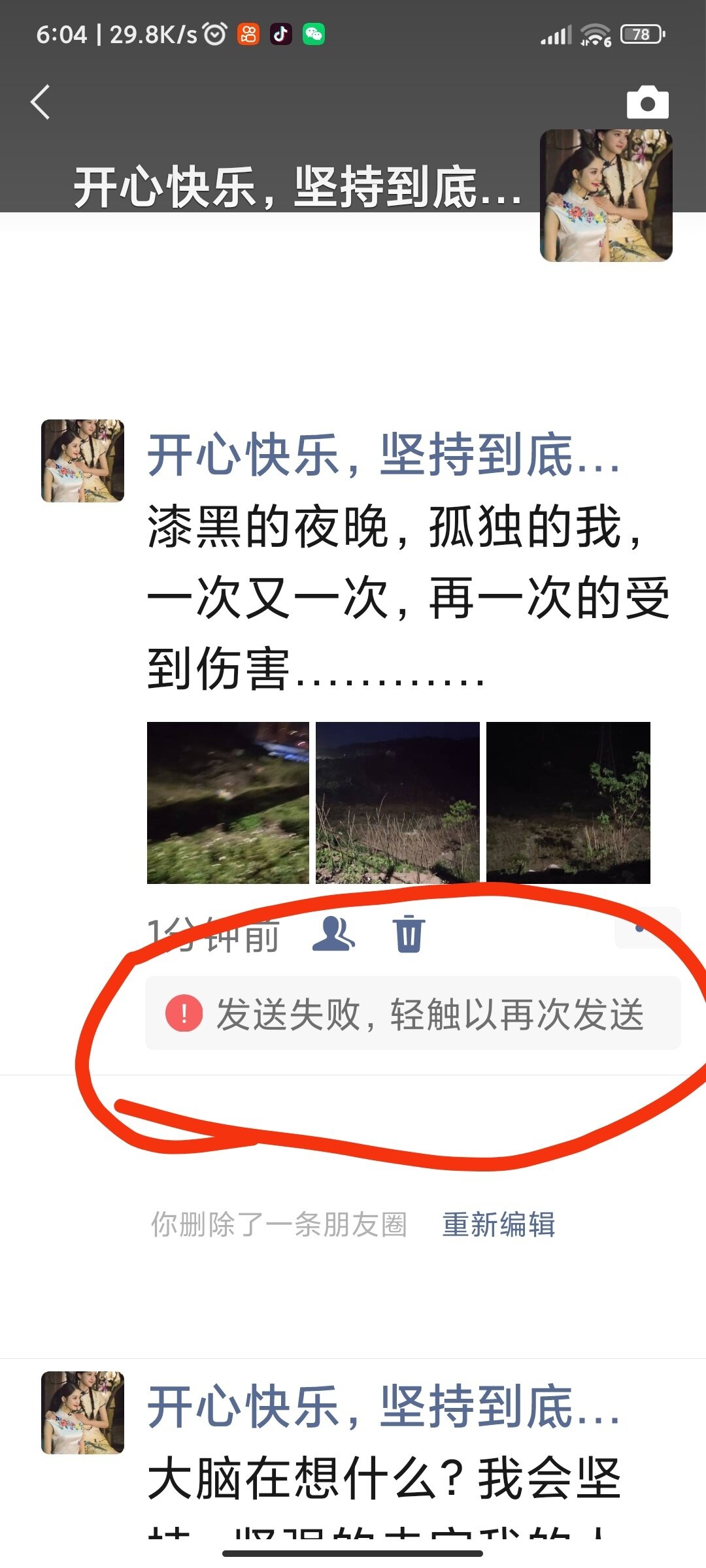Tap the username on the second post
The height and width of the screenshot is (1568, 706).
[x=384, y=1406]
